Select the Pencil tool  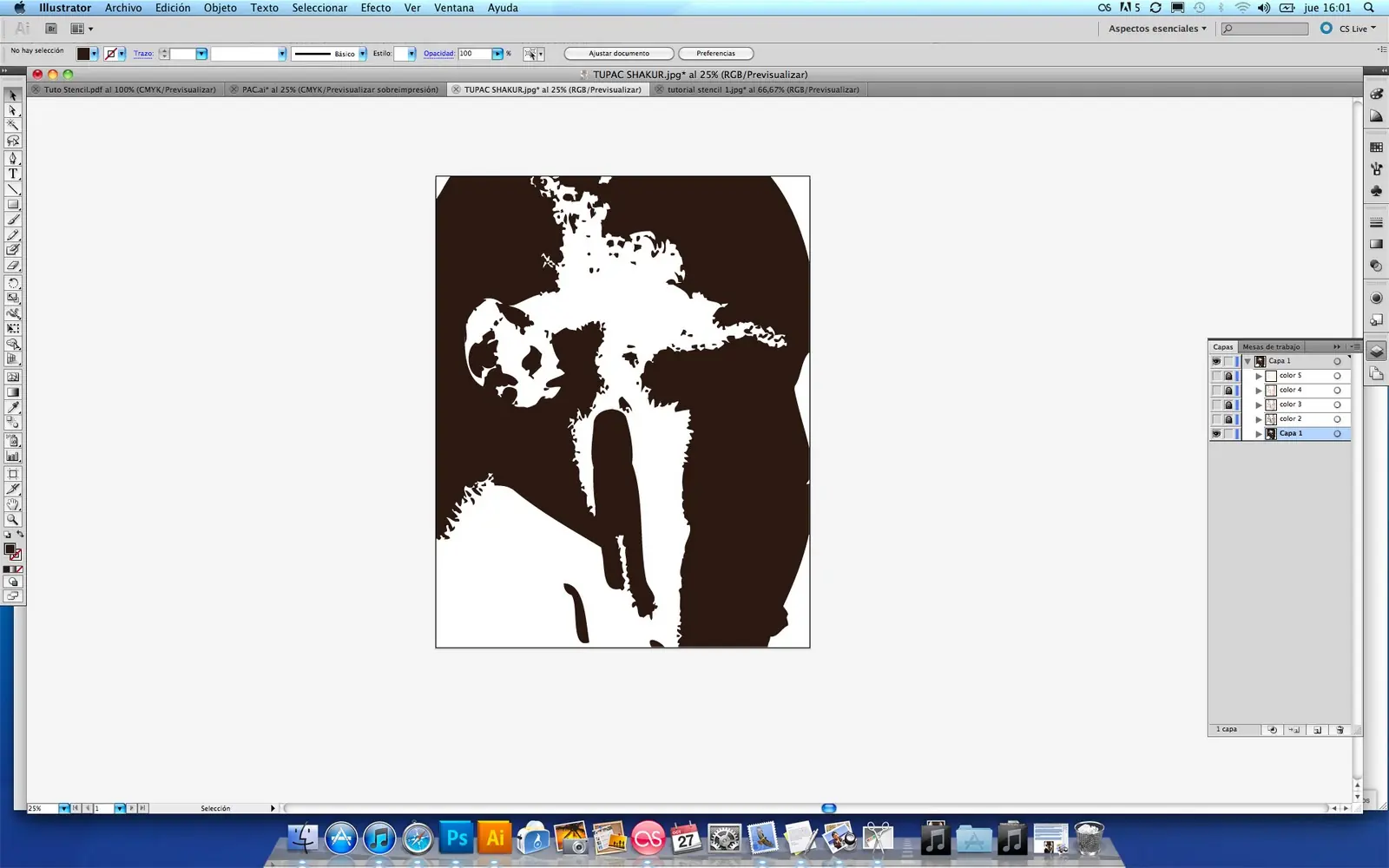13,234
